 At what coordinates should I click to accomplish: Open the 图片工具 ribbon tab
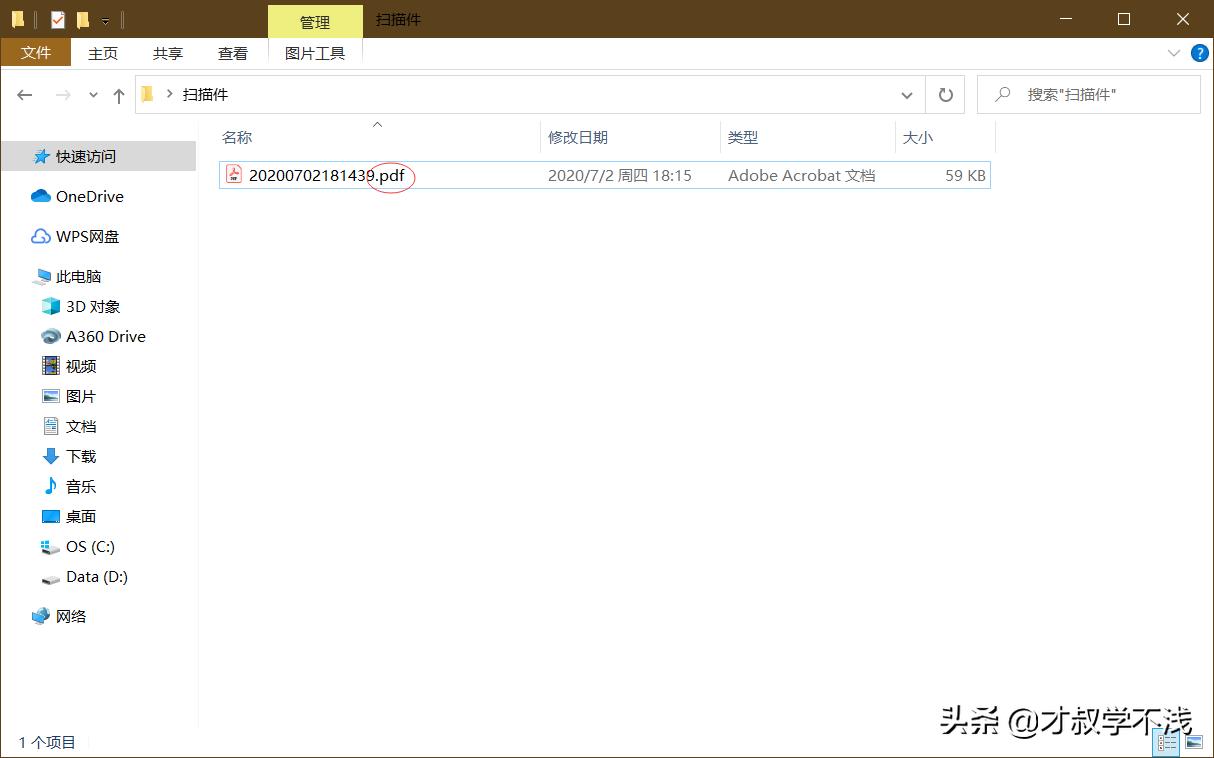pyautogui.click(x=315, y=53)
